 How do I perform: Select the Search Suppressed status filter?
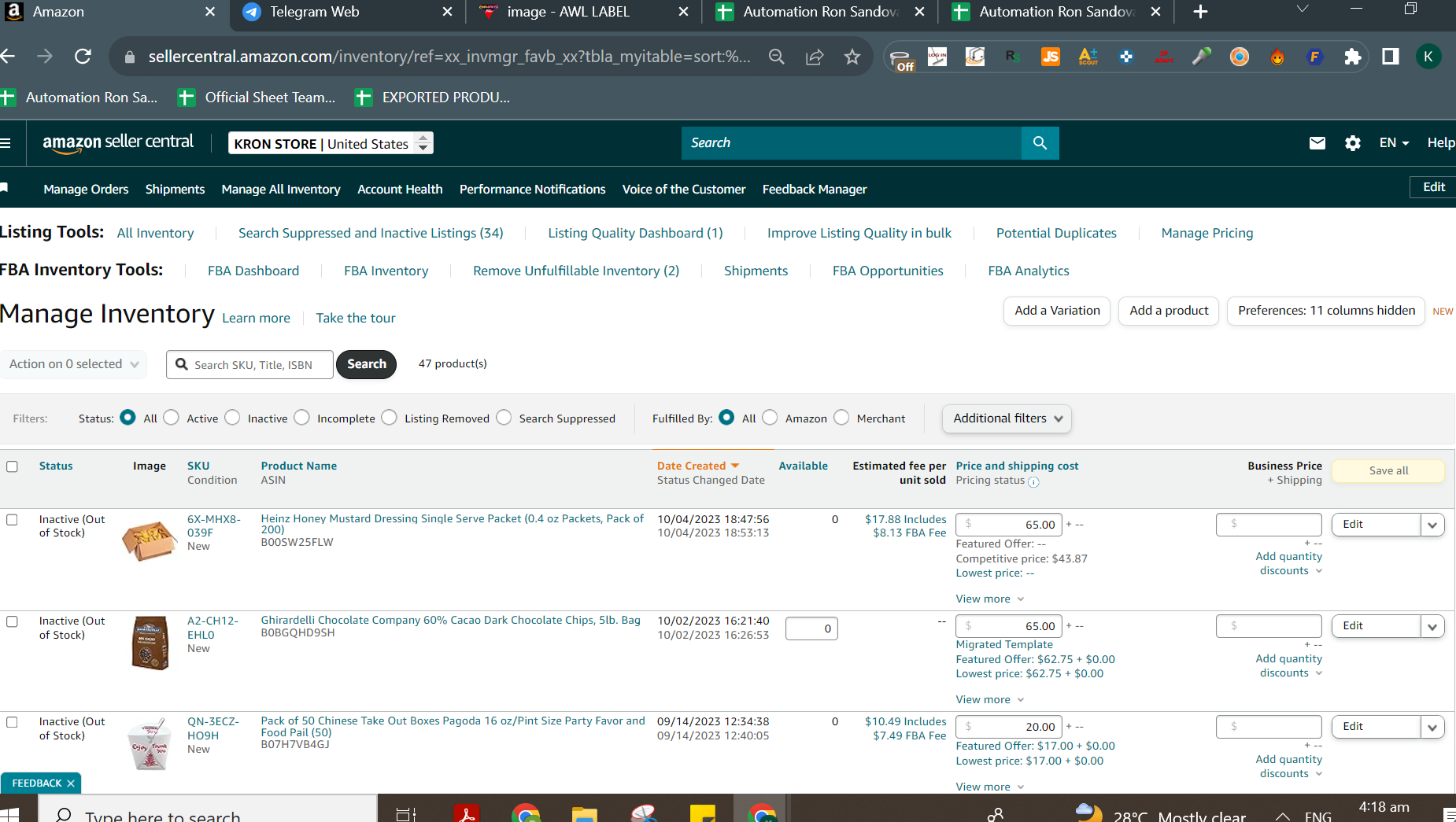504,418
